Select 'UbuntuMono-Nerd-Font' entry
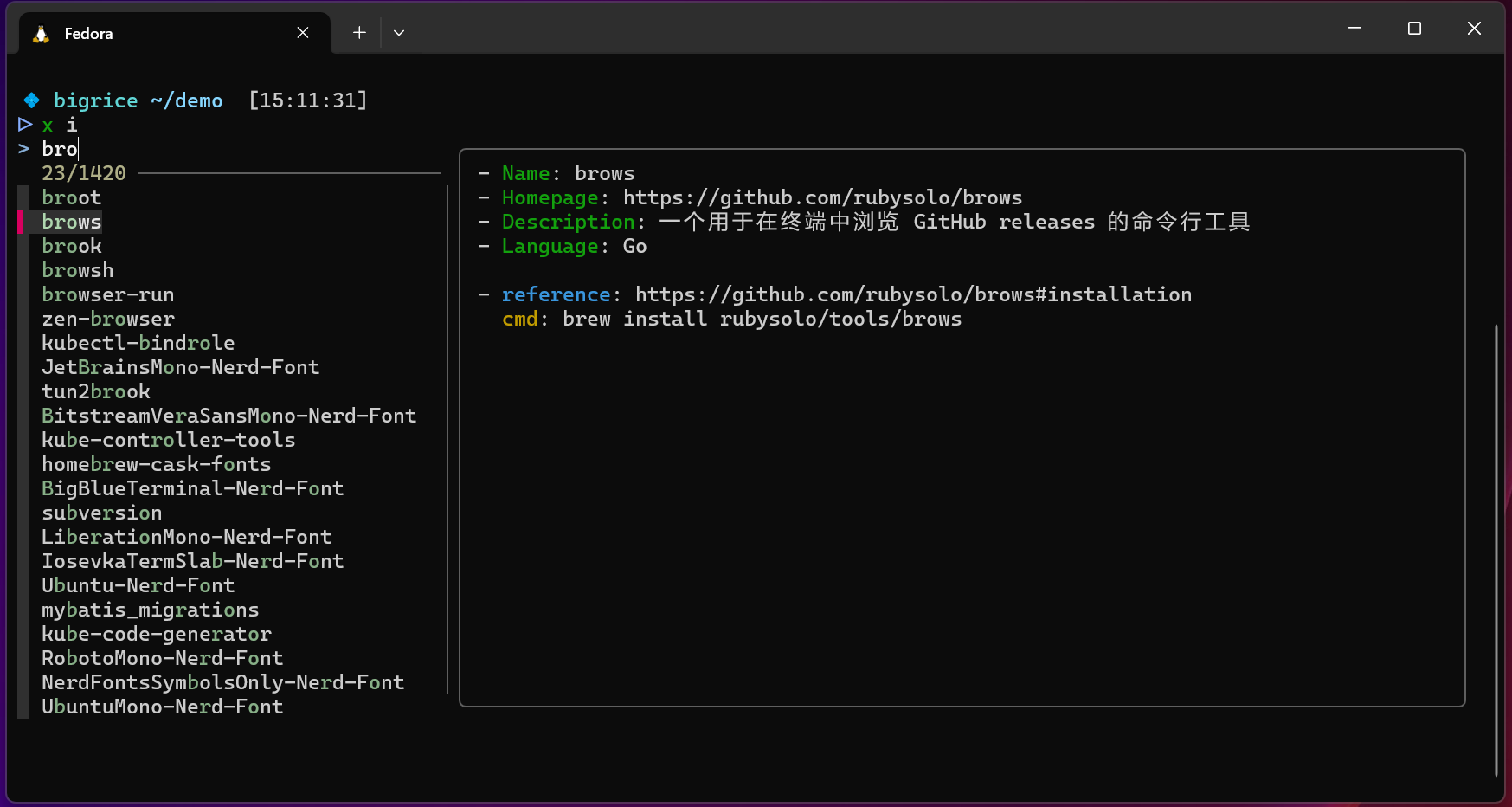 pyautogui.click(x=163, y=707)
